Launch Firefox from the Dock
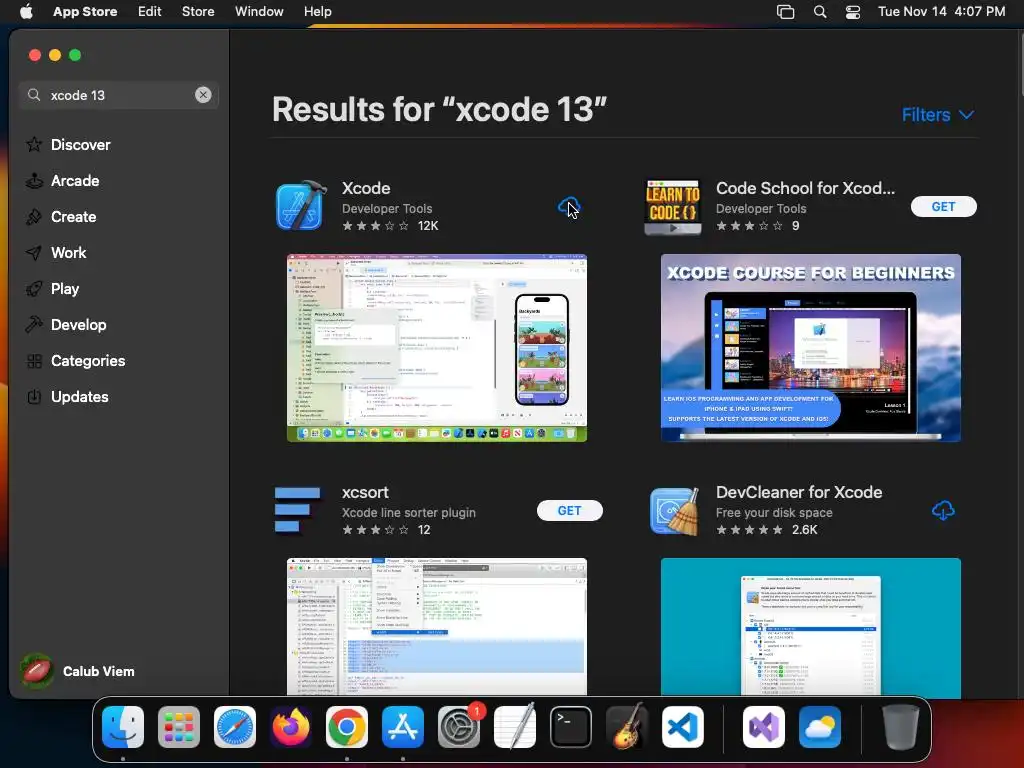This screenshot has height=768, width=1024. [291, 727]
